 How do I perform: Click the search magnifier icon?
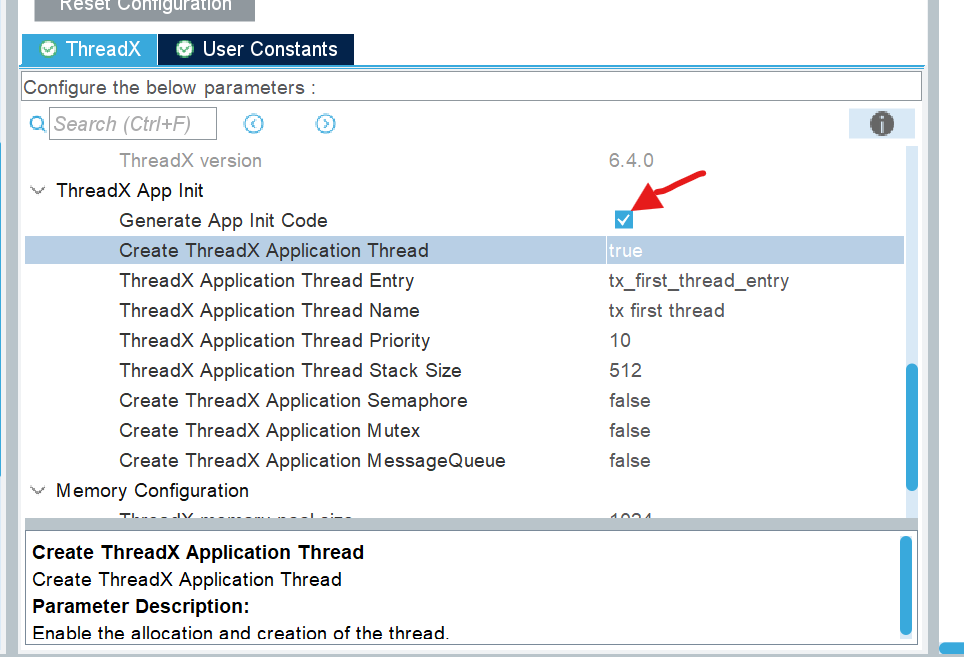click(38, 124)
